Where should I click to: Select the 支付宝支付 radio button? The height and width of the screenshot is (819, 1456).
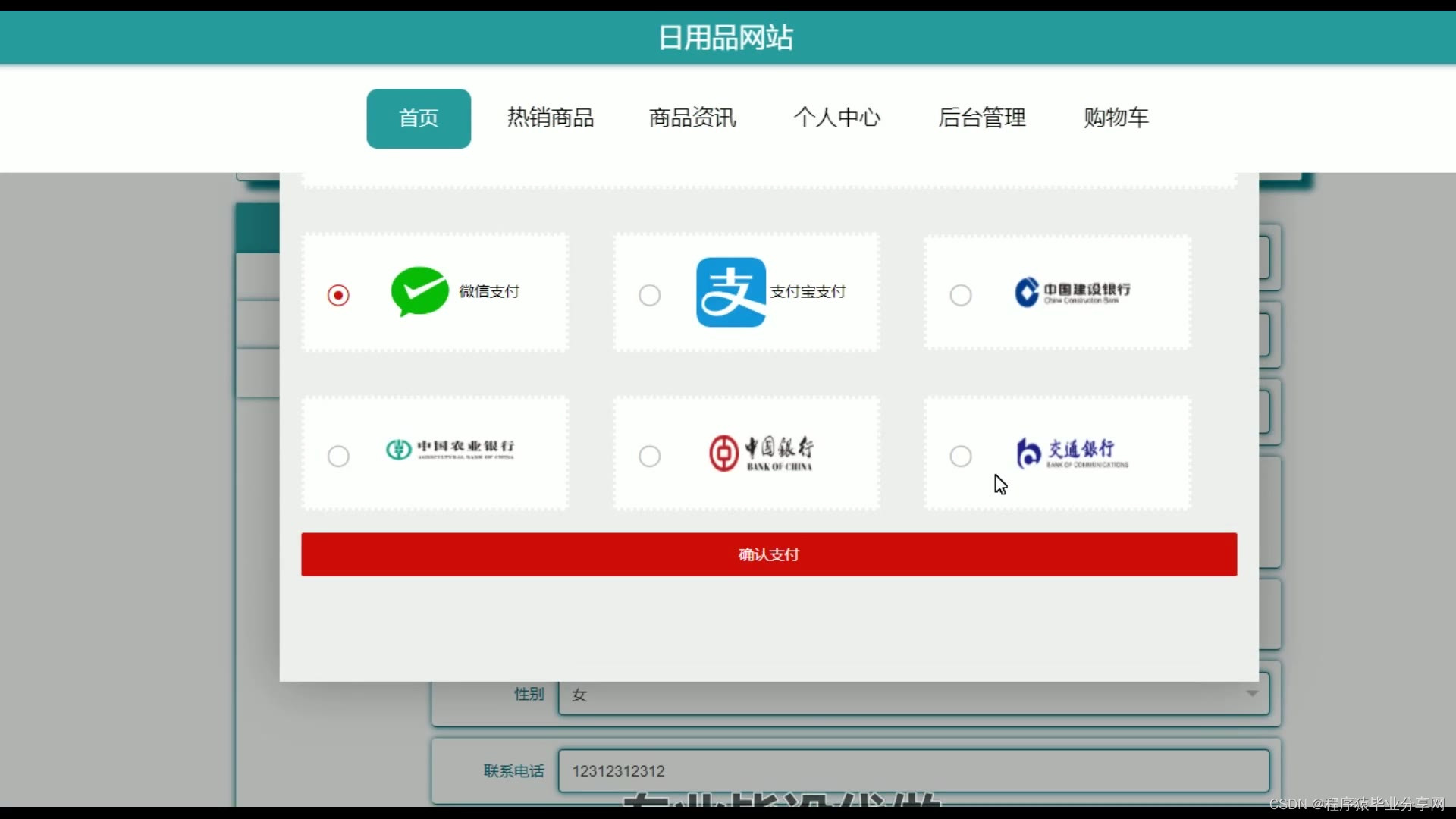tap(649, 295)
